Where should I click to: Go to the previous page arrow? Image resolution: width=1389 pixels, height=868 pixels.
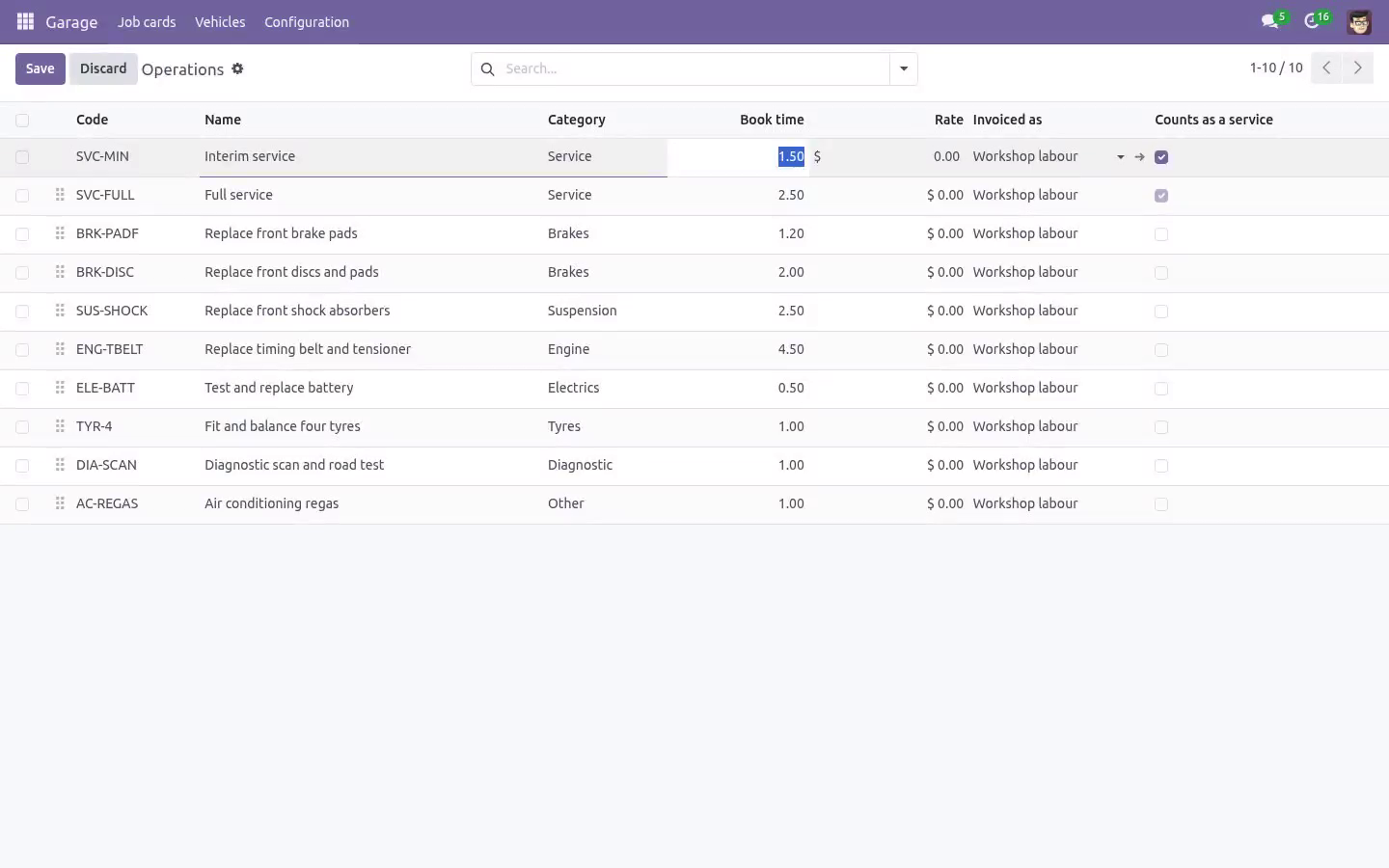[1326, 68]
